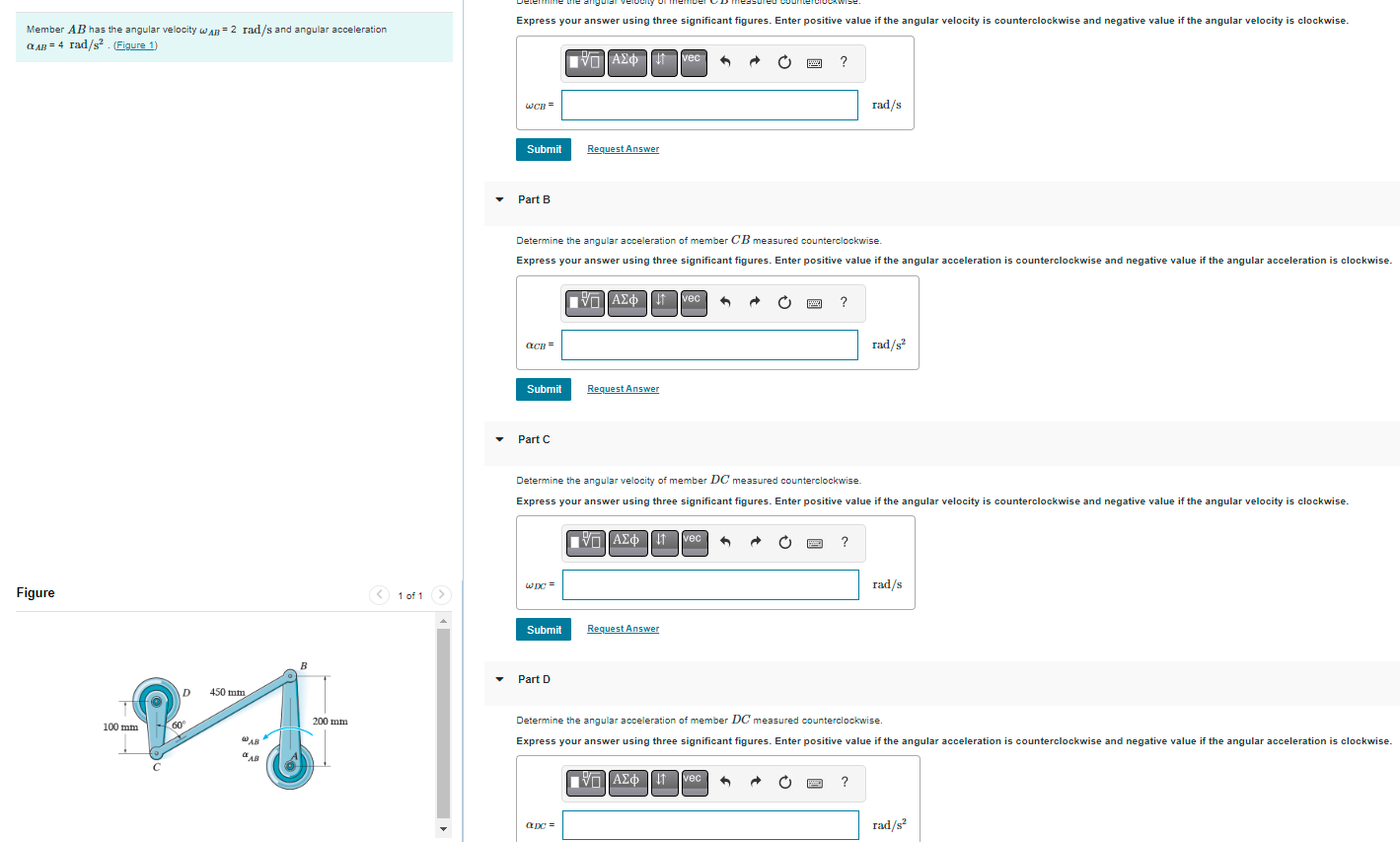
Task: Request Answer for ωCB part
Action: coord(623,149)
